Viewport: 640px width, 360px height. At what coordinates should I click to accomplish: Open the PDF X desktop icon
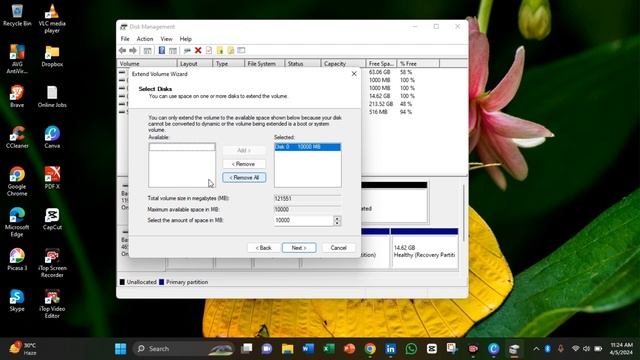(52, 178)
